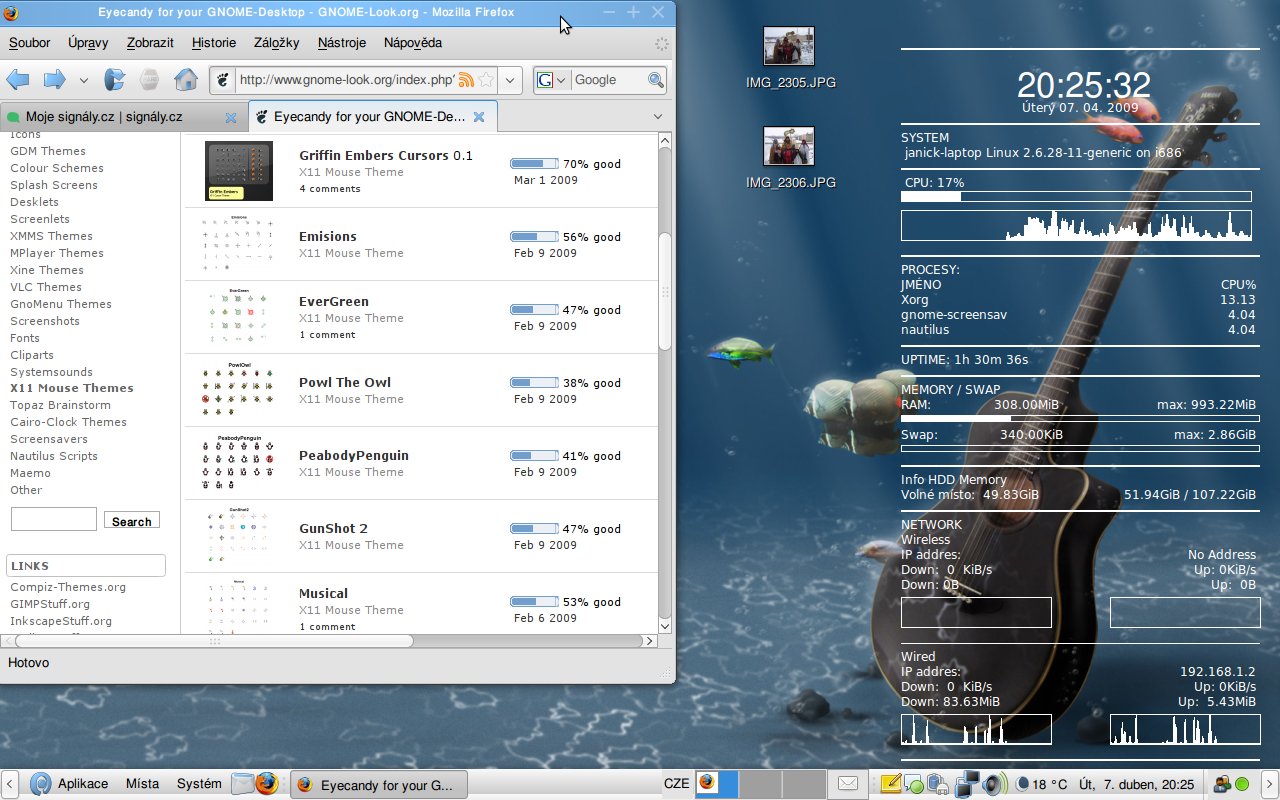Click the 53% good rating bar
The height and width of the screenshot is (800, 1280).
[534, 601]
